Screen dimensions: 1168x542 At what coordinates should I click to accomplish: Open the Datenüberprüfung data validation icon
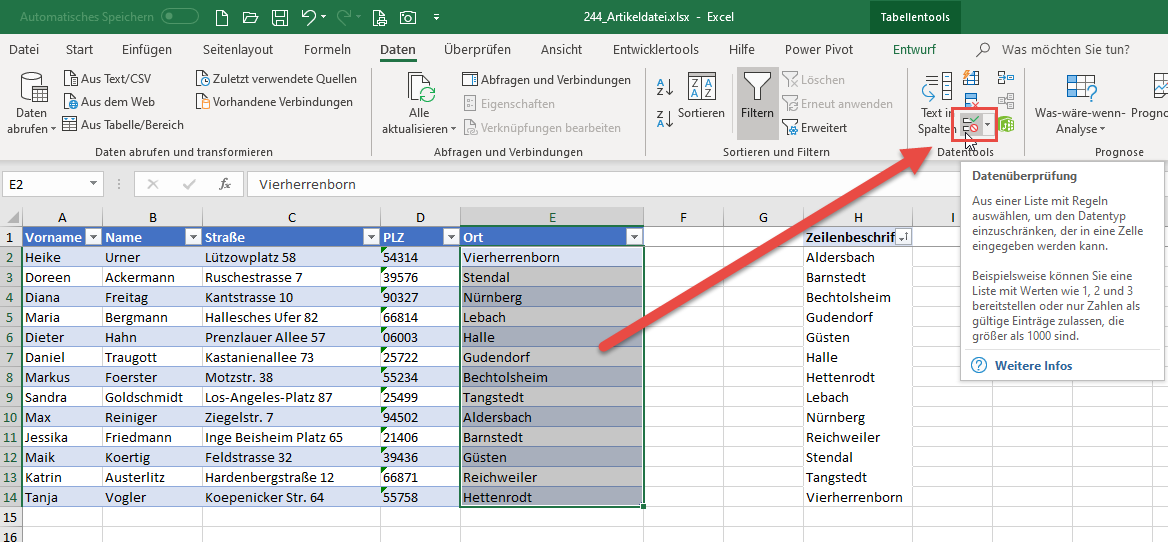tap(971, 126)
